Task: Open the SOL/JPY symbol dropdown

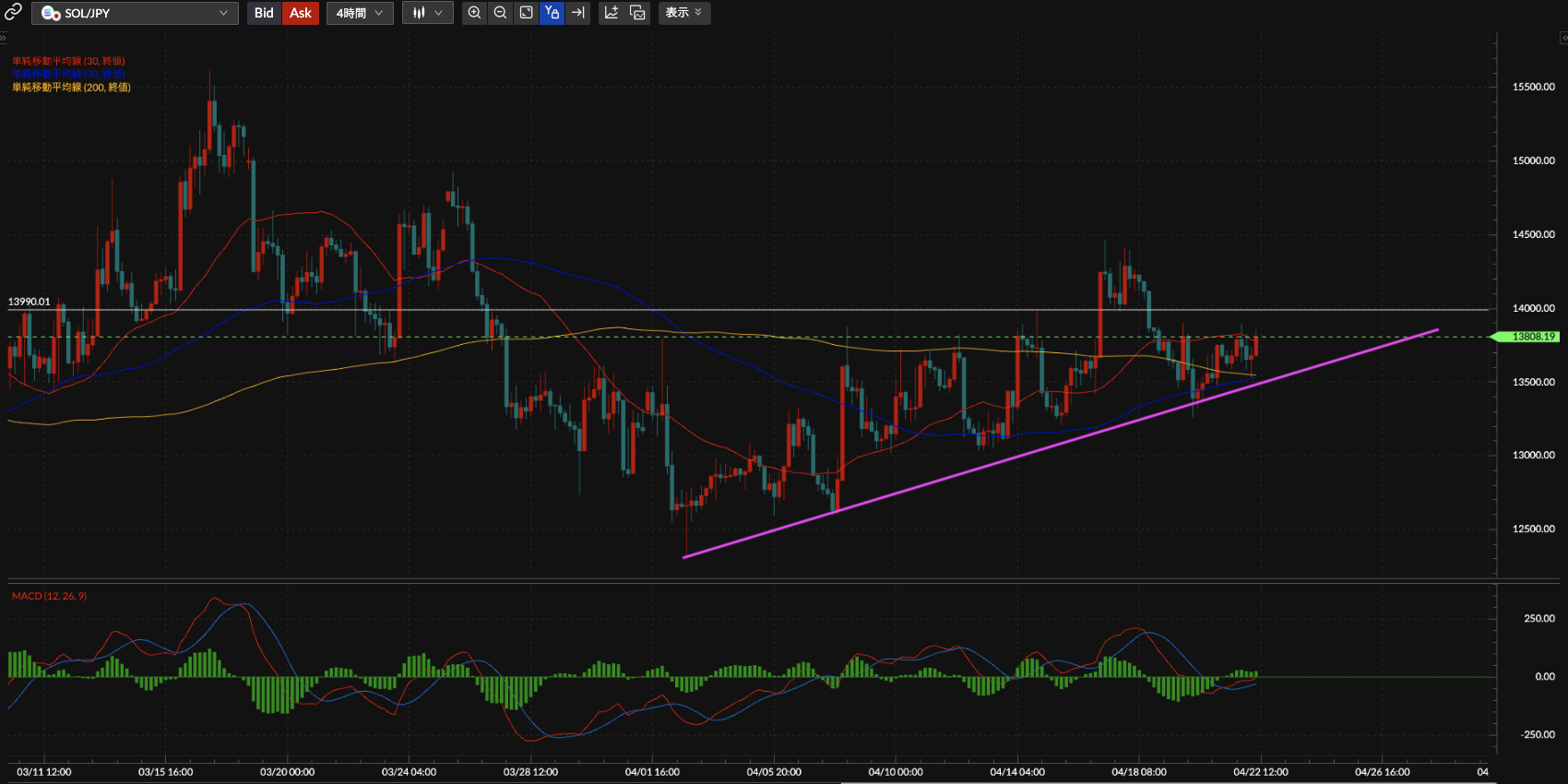Action: pos(135,13)
